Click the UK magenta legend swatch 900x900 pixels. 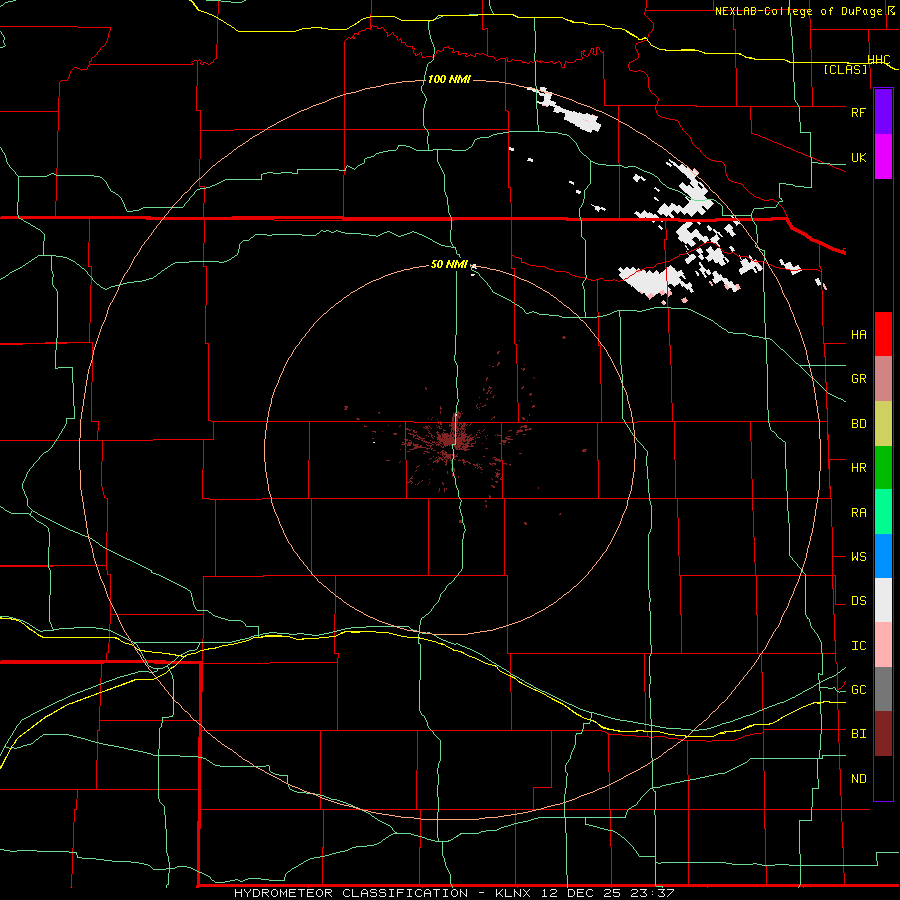883,157
